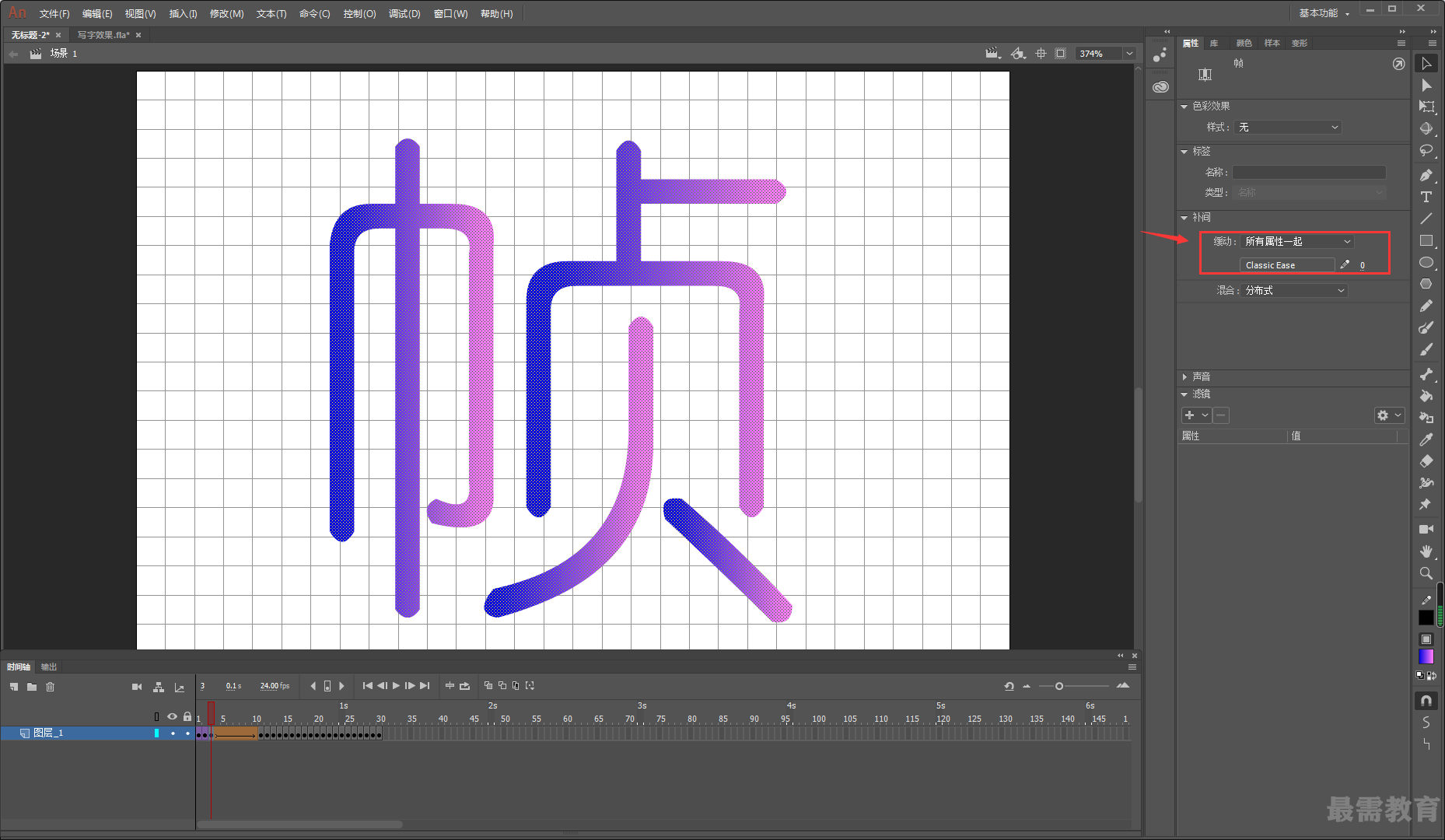Toggle 图层_1 outline color box

click(156, 733)
